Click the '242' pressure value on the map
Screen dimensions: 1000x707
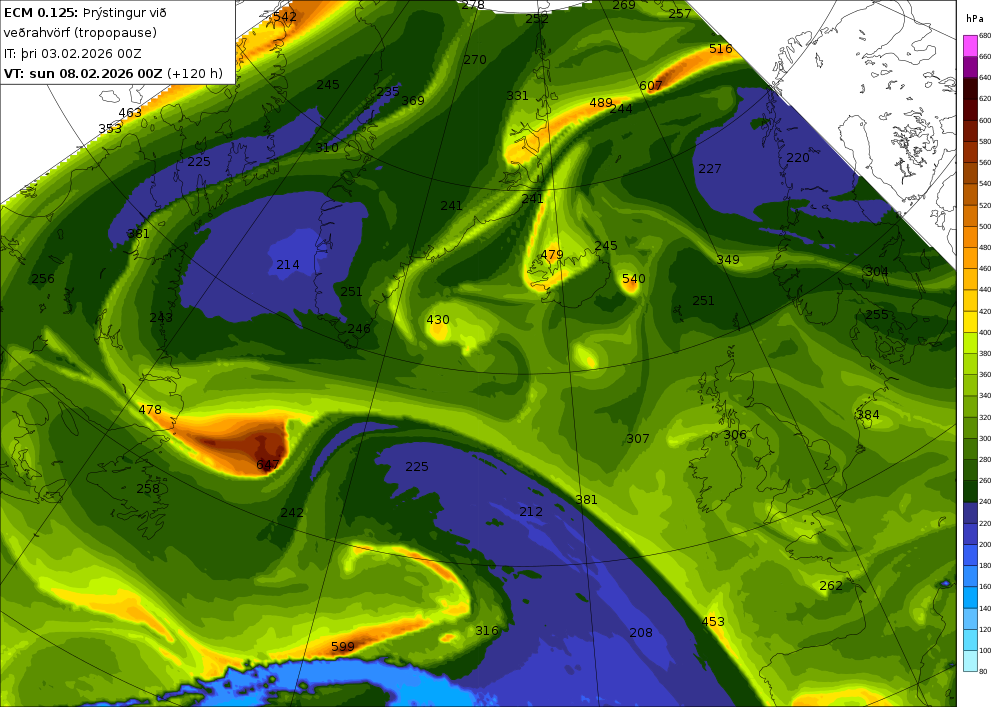tap(292, 513)
